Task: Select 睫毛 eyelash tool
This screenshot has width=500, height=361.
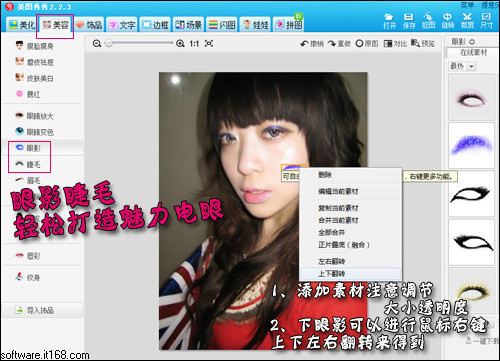Action: tap(28, 164)
